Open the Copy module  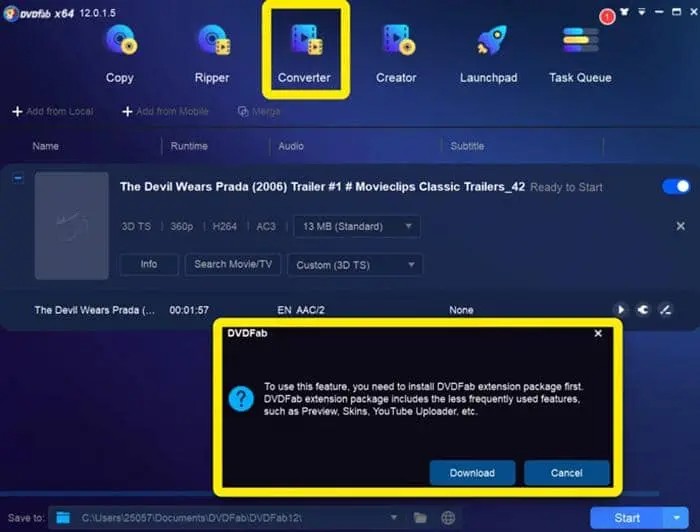(x=120, y=54)
